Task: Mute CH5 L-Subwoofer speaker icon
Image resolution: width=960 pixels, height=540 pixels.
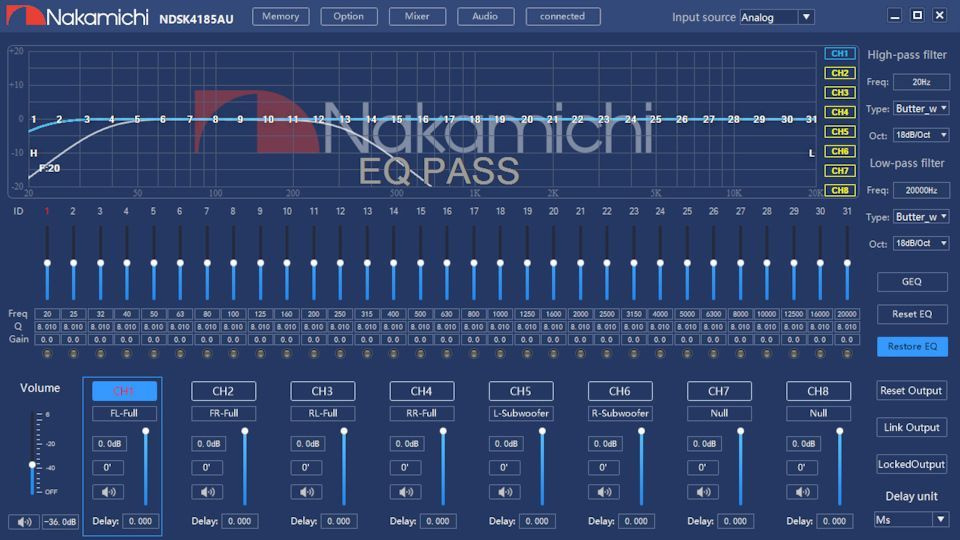Action: tap(505, 492)
